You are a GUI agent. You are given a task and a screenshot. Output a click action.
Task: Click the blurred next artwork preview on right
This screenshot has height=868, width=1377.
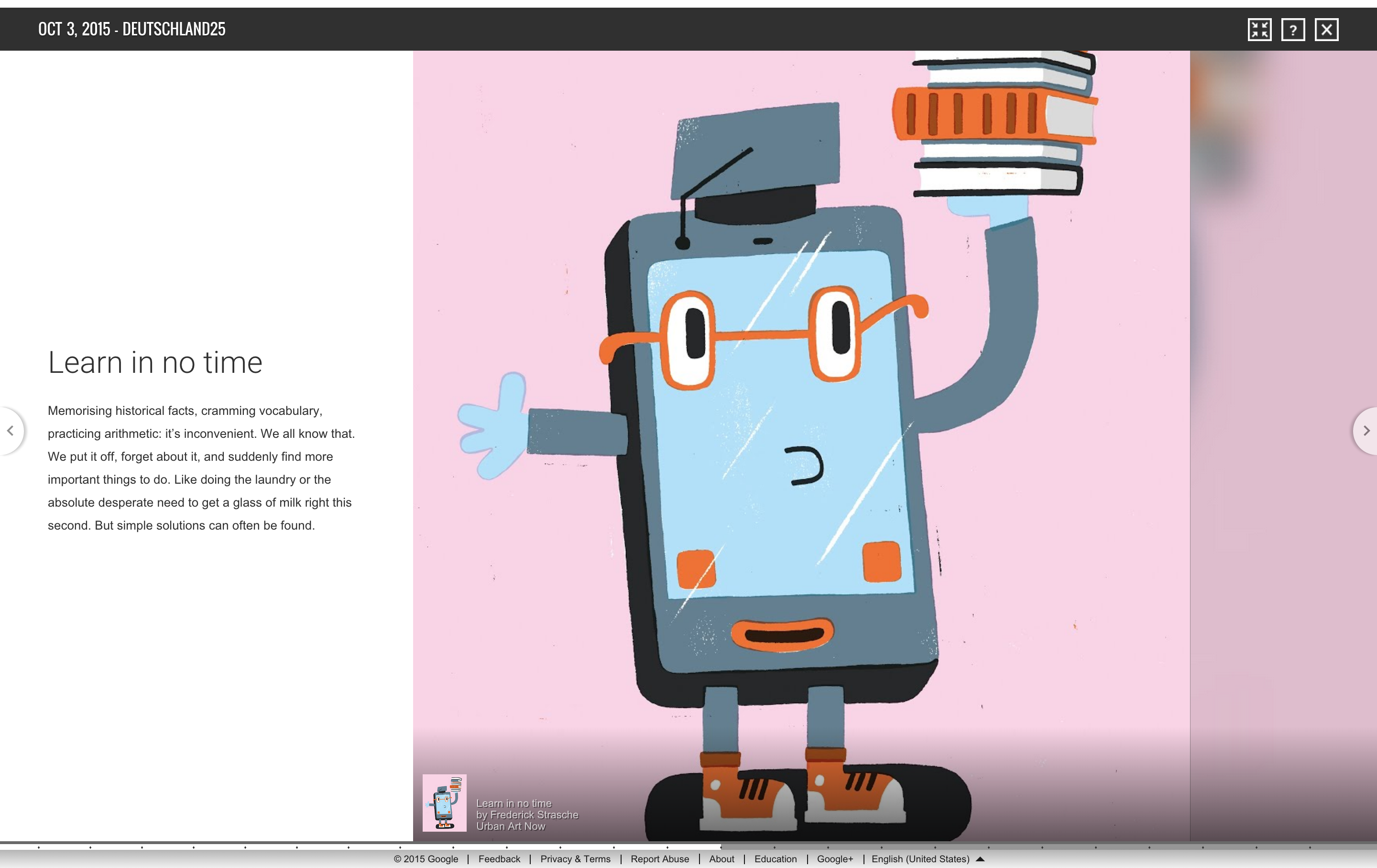[1283, 445]
